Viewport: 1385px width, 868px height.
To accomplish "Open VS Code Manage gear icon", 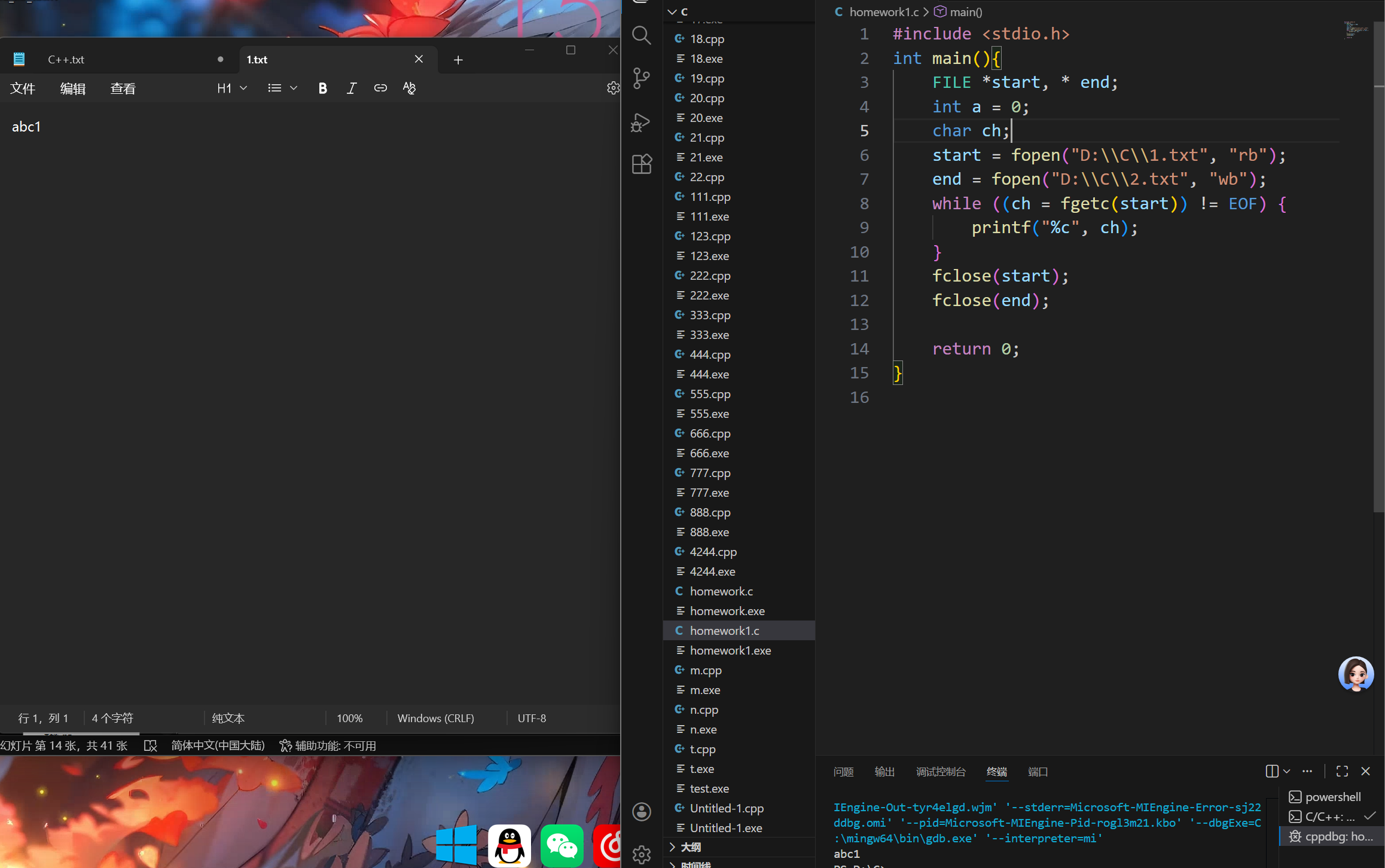I will click(641, 854).
